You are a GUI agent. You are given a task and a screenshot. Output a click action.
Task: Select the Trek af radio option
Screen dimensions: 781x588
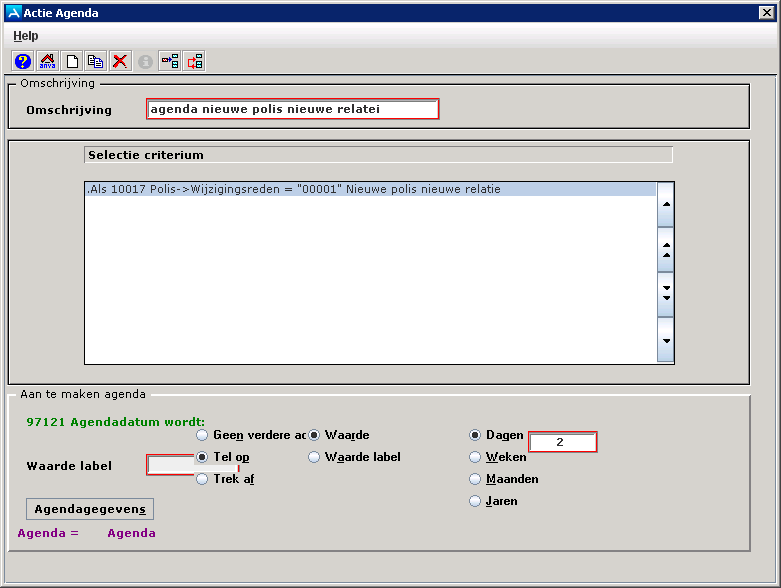pos(203,479)
